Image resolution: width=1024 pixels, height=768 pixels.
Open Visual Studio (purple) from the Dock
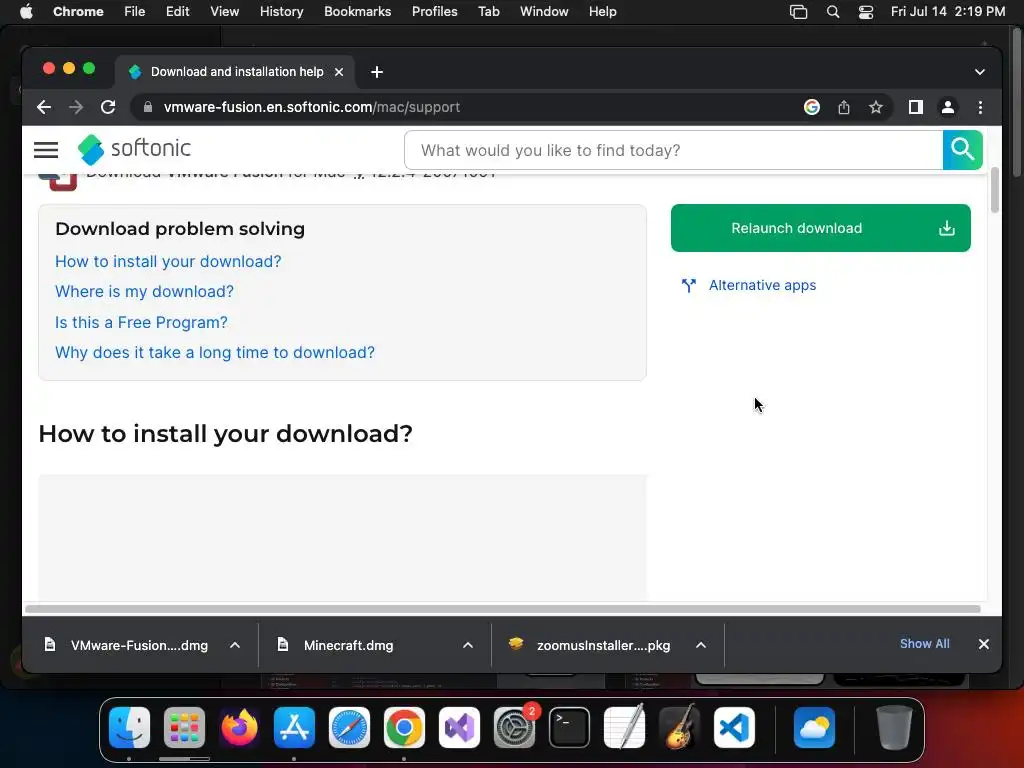[x=459, y=728]
